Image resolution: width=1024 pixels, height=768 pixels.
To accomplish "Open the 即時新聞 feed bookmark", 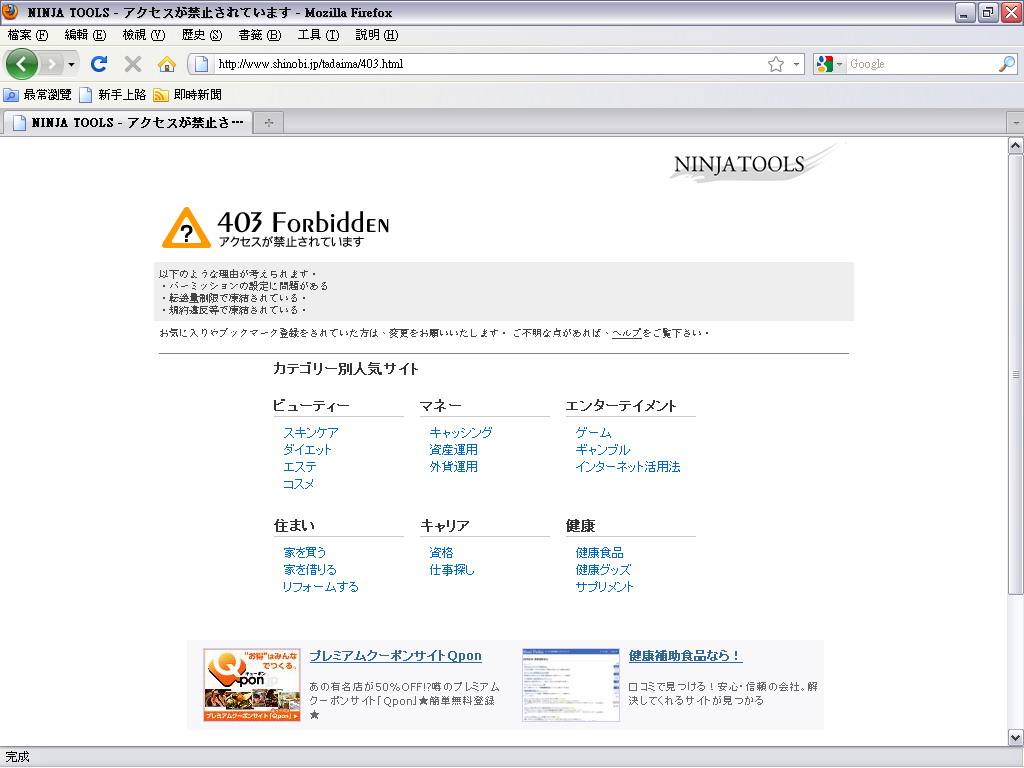I will coord(187,95).
